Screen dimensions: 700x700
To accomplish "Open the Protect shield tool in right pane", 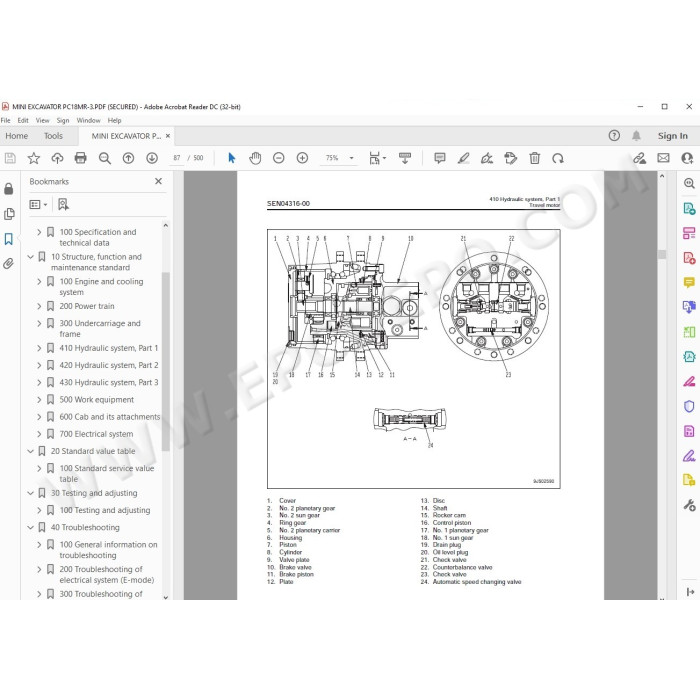I will click(689, 406).
